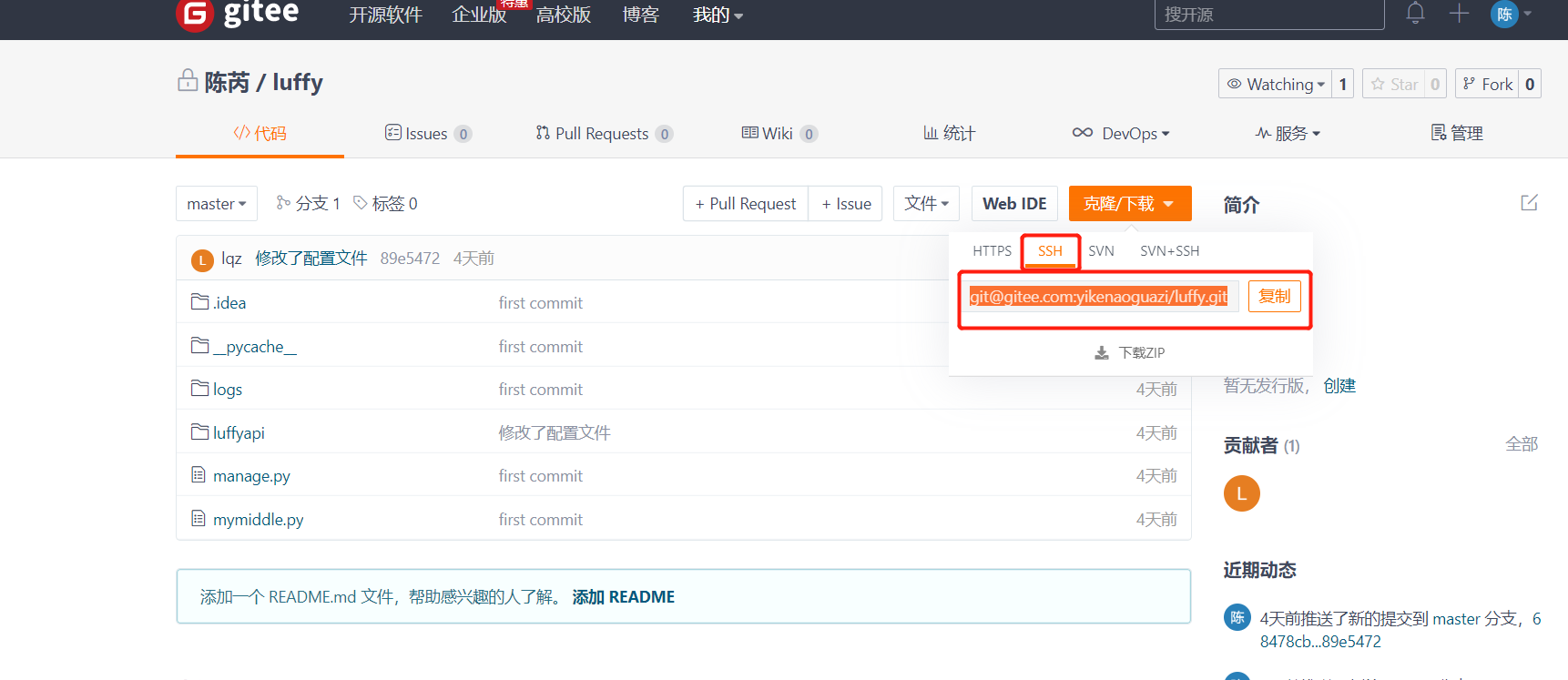The width and height of the screenshot is (1568, 680).
Task: Open the 统计 tab
Action: click(949, 134)
